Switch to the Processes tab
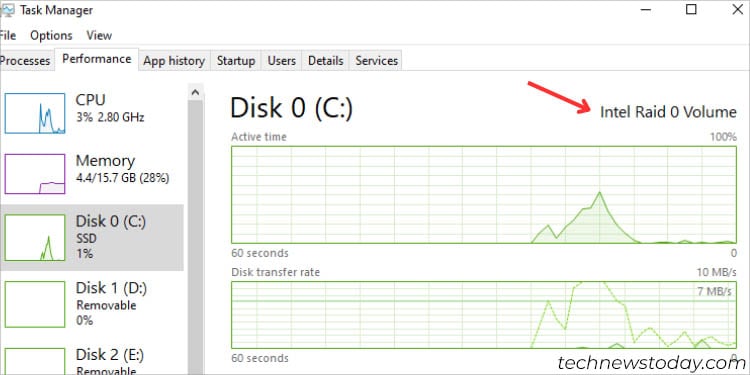750x375 pixels. [x=26, y=61]
